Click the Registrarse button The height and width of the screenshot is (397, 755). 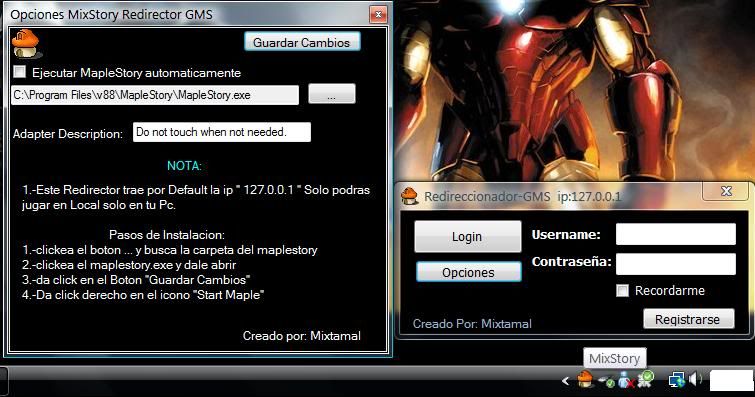click(689, 319)
